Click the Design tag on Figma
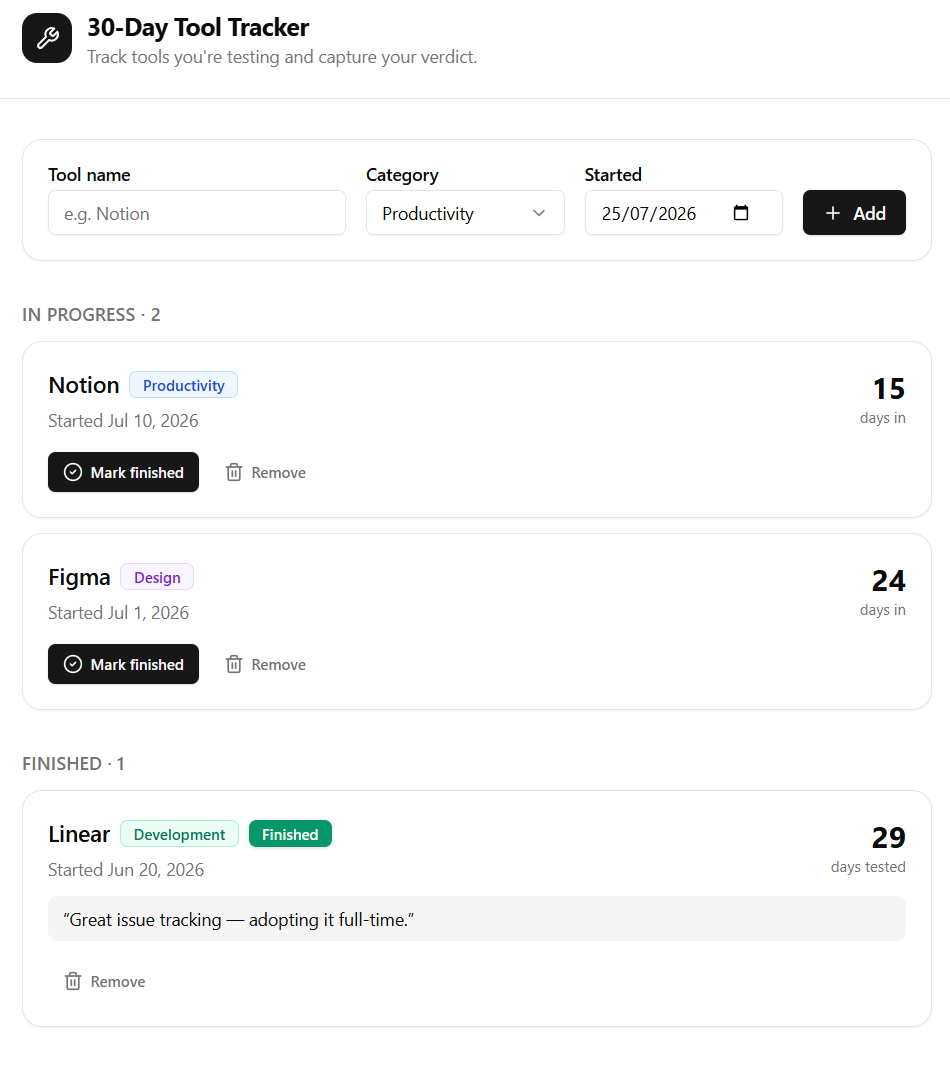The image size is (950, 1070). (x=157, y=577)
